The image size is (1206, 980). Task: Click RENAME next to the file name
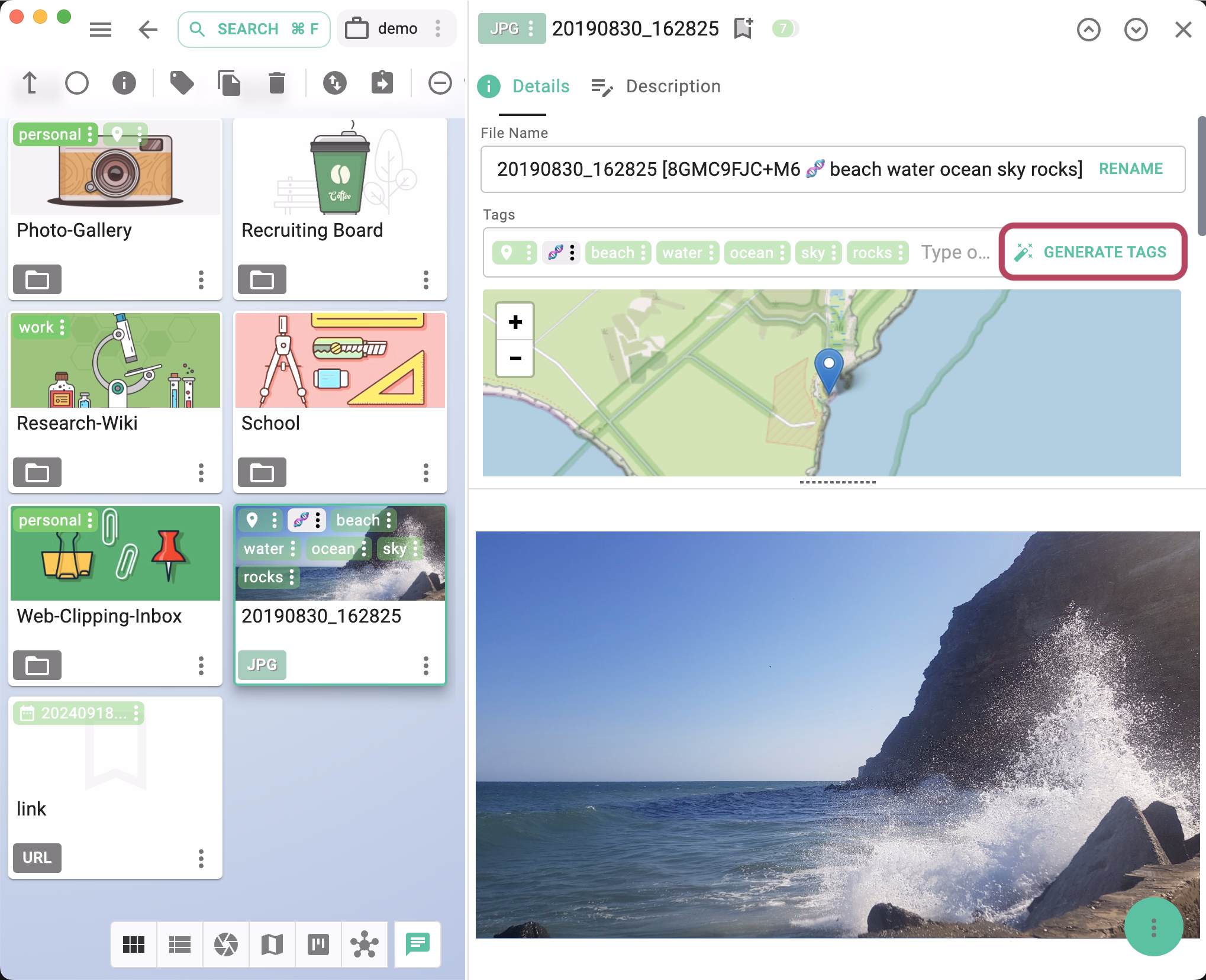coord(1130,169)
